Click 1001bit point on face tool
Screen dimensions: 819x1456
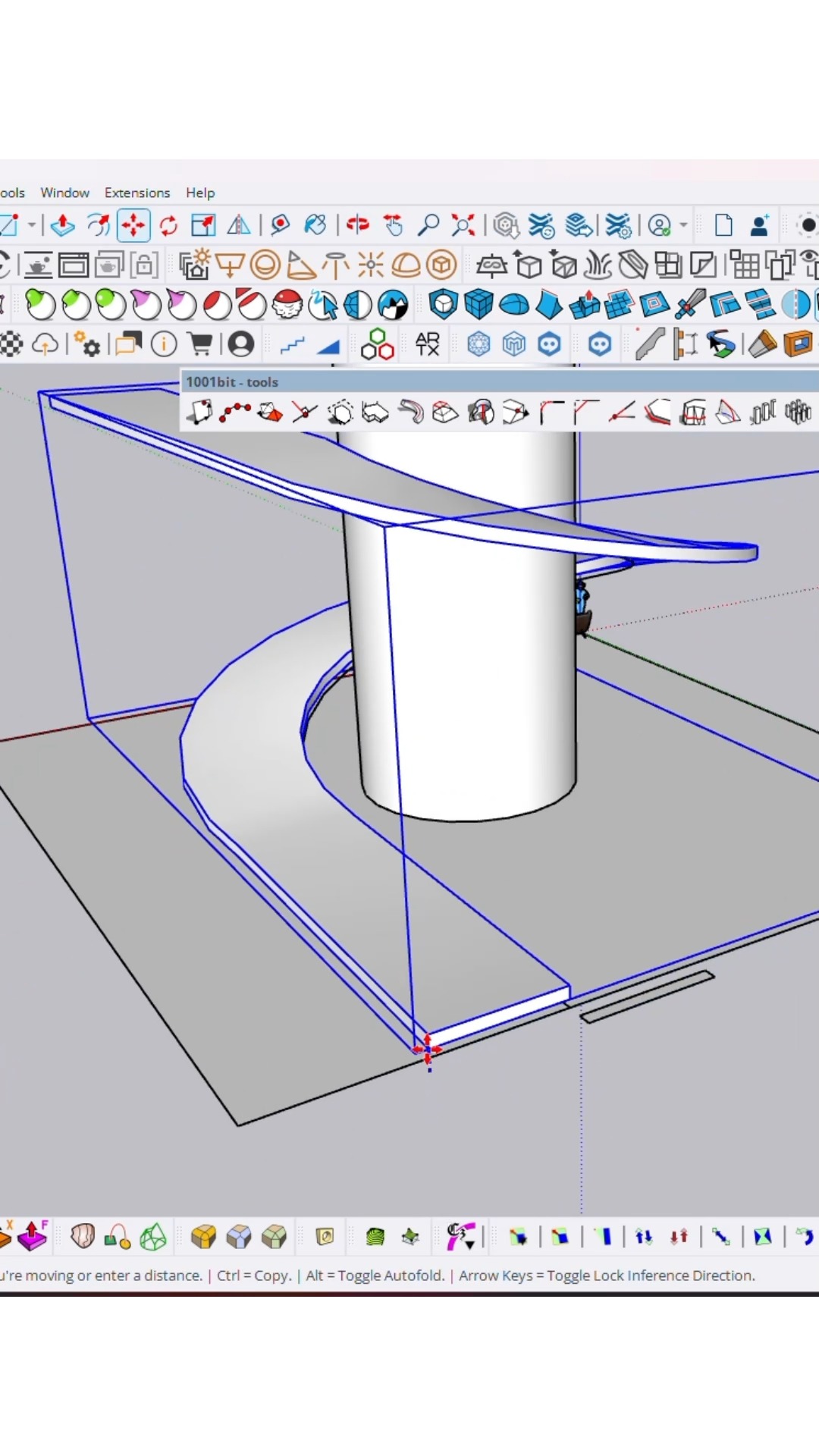200,413
